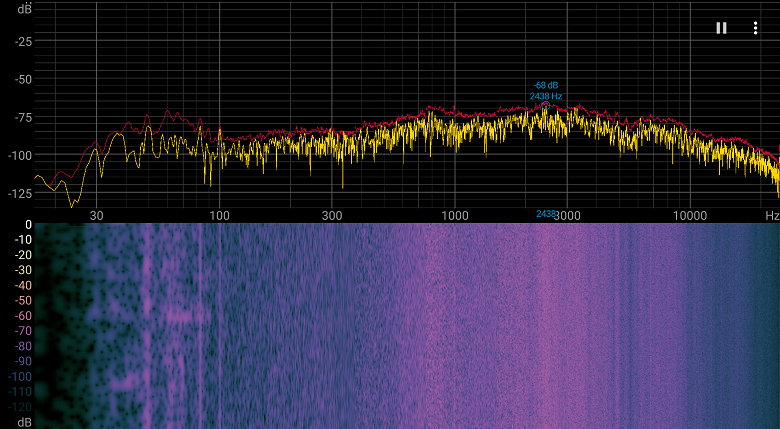The image size is (780, 429).
Task: Select the peak marker circle at 2438 Hz
Action: (x=545, y=105)
